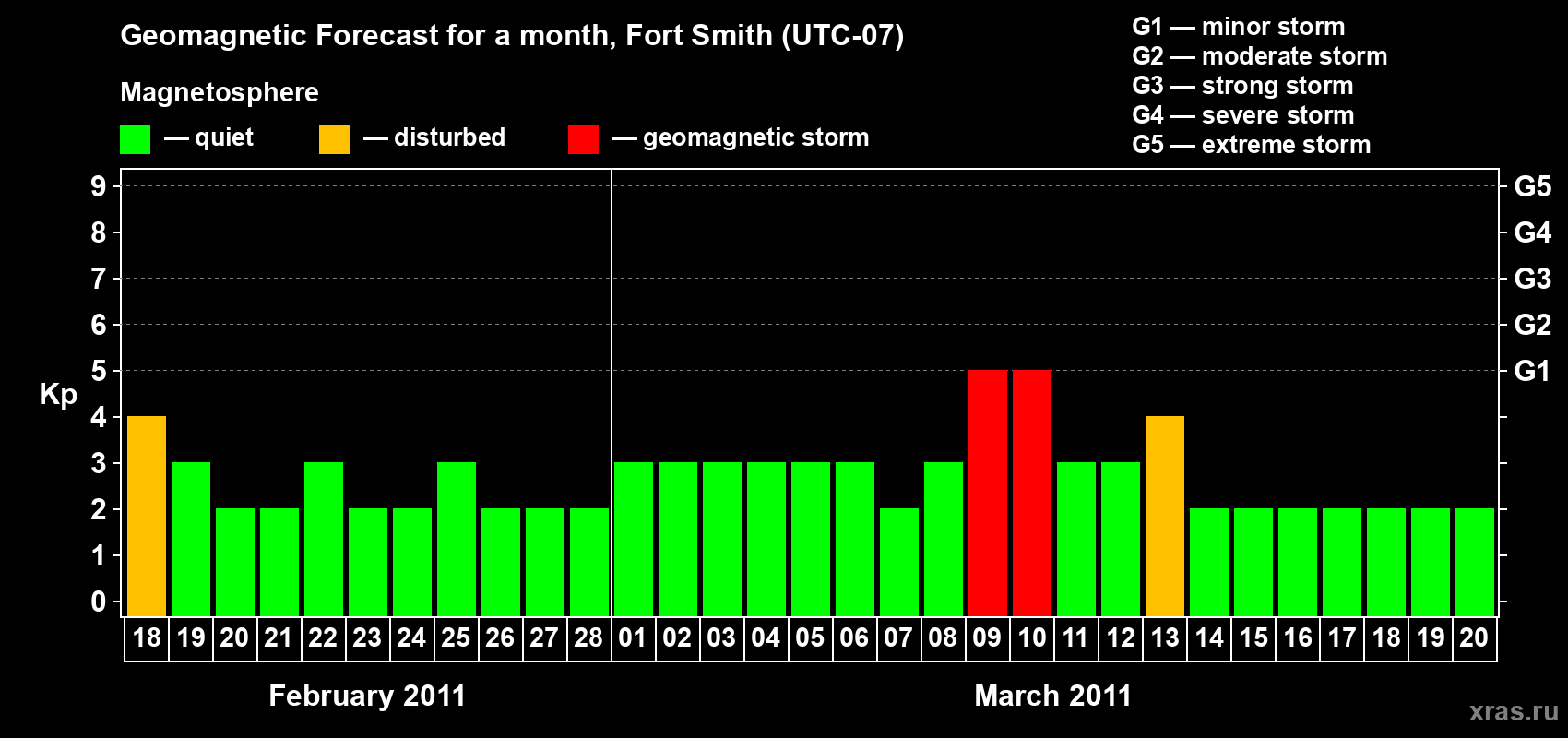Select the red bar for March 10
Image resolution: width=1568 pixels, height=738 pixels.
1032,493
